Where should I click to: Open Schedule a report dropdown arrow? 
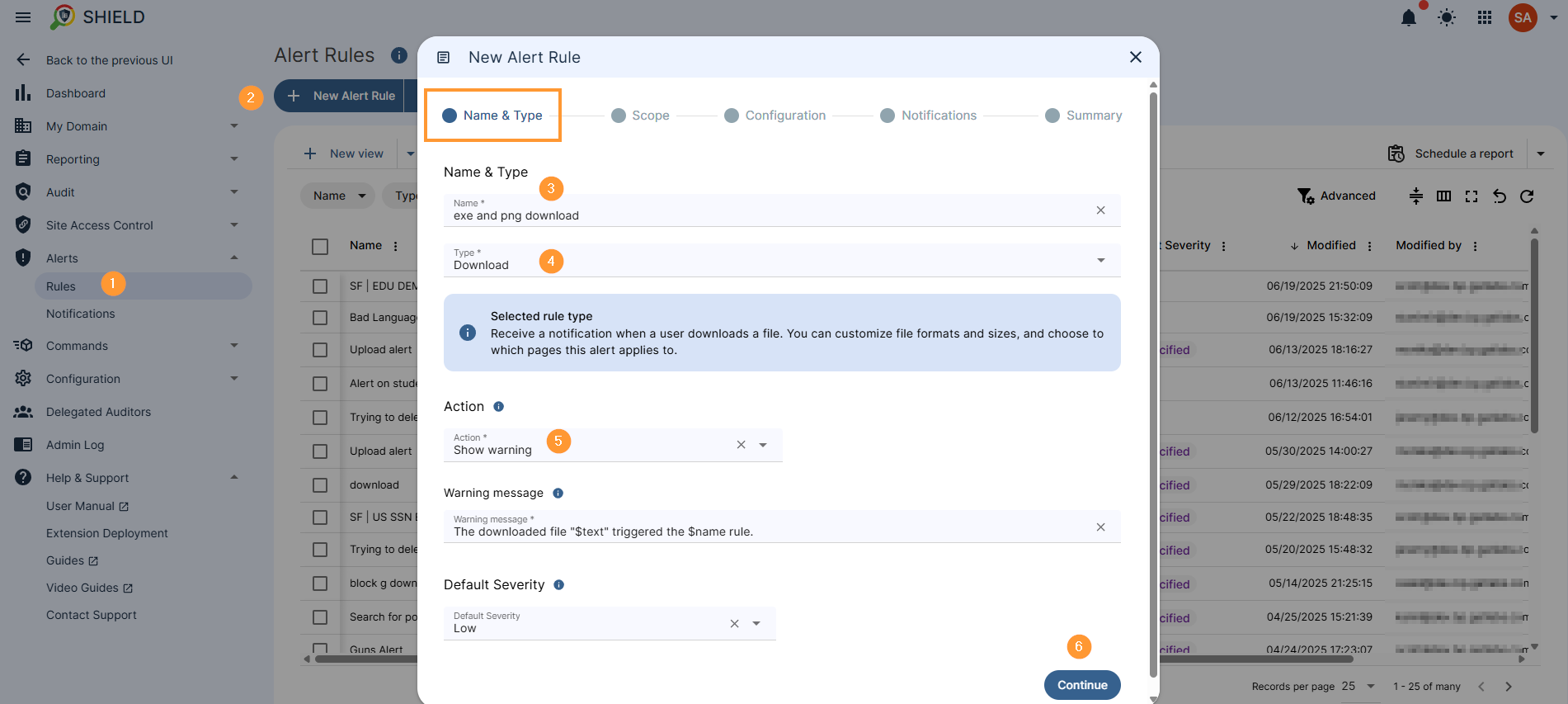point(1541,154)
